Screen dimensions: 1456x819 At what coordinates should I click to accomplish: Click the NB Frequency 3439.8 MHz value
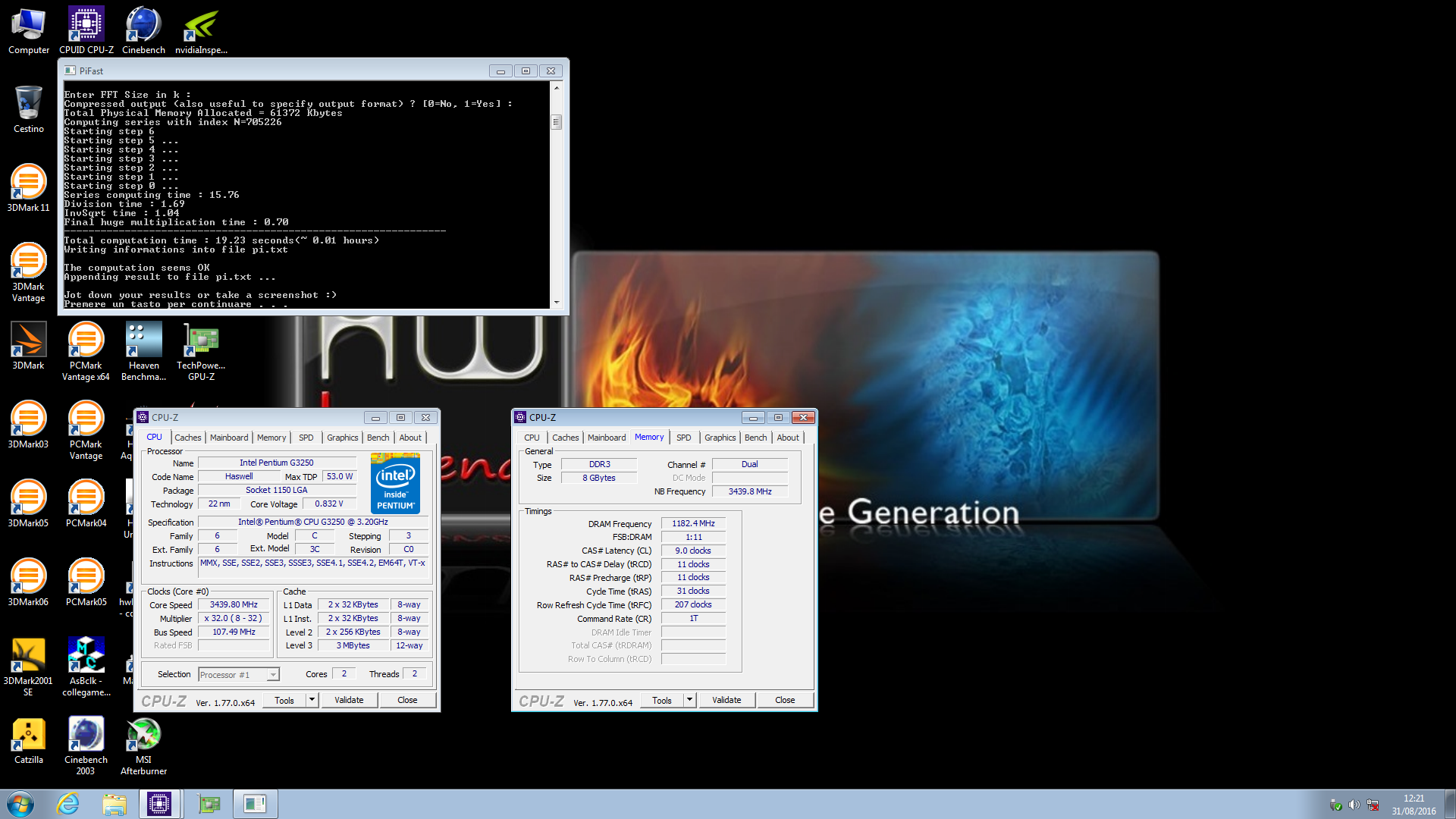point(750,491)
